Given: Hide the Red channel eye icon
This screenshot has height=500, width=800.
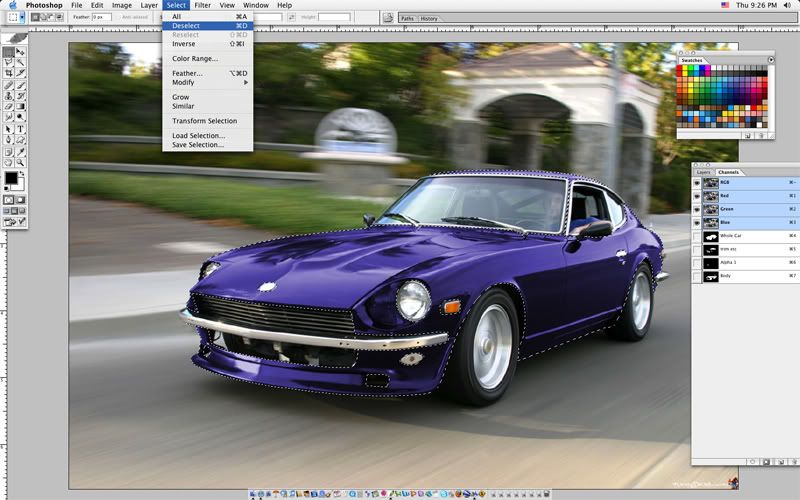Looking at the screenshot, I should (697, 197).
